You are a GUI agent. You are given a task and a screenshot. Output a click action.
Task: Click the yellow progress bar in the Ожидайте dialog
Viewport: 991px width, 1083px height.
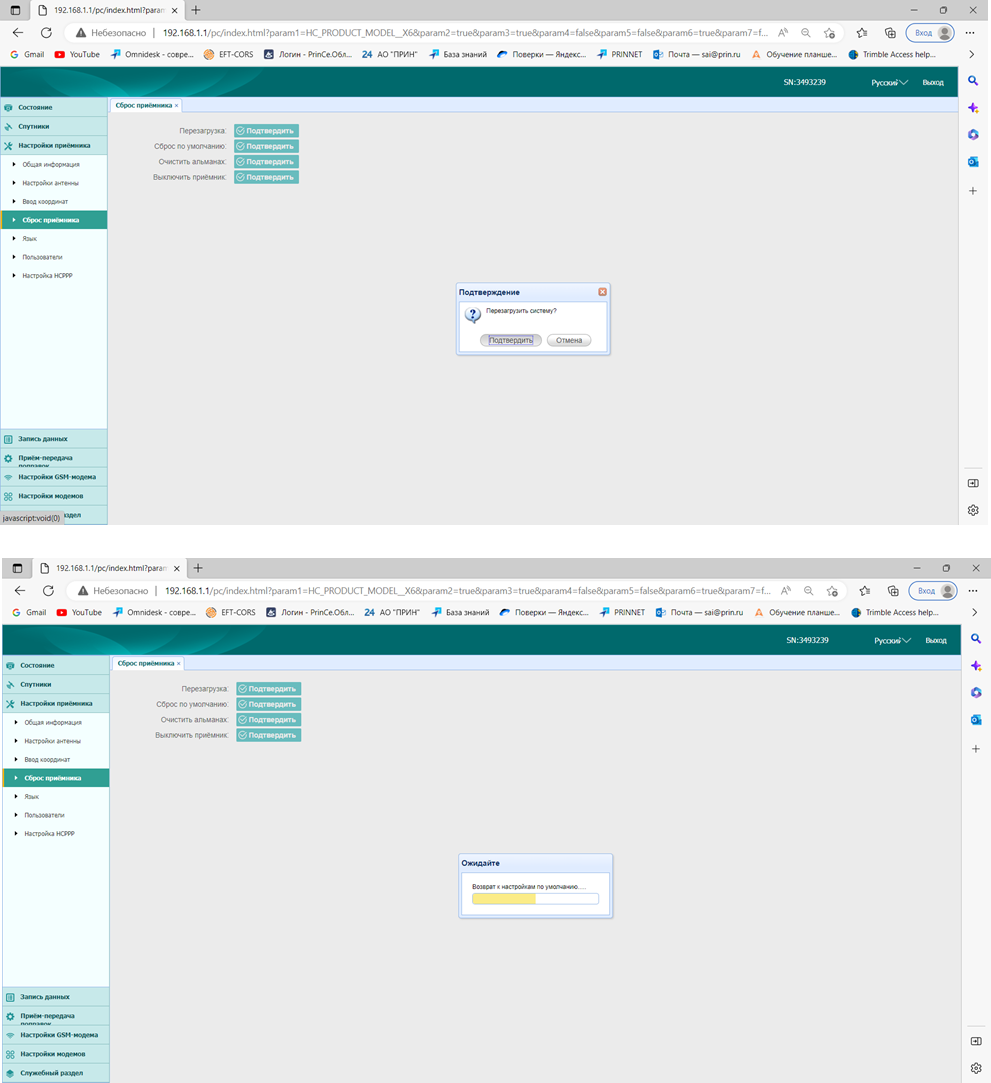[x=535, y=899]
